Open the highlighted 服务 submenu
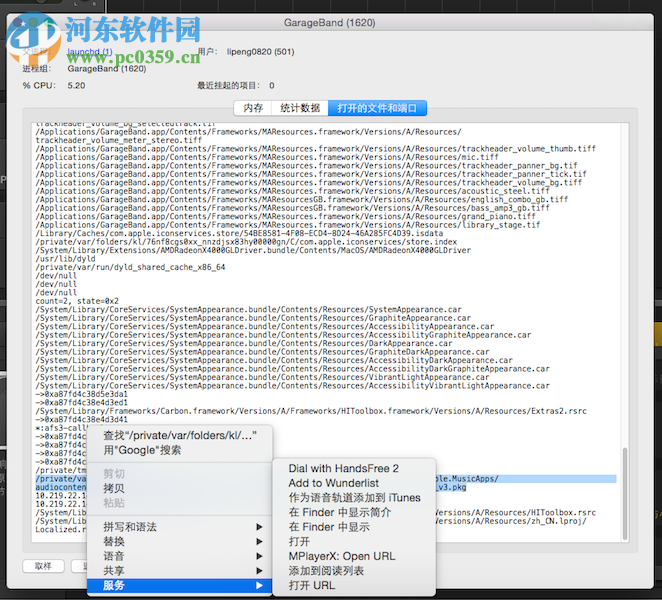 (x=179, y=586)
